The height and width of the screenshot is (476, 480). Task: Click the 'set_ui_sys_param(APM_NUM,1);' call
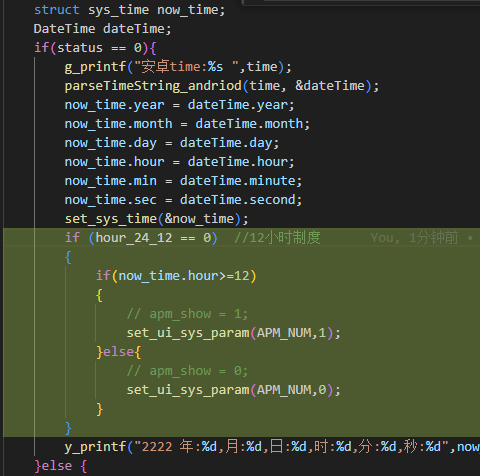(233, 333)
